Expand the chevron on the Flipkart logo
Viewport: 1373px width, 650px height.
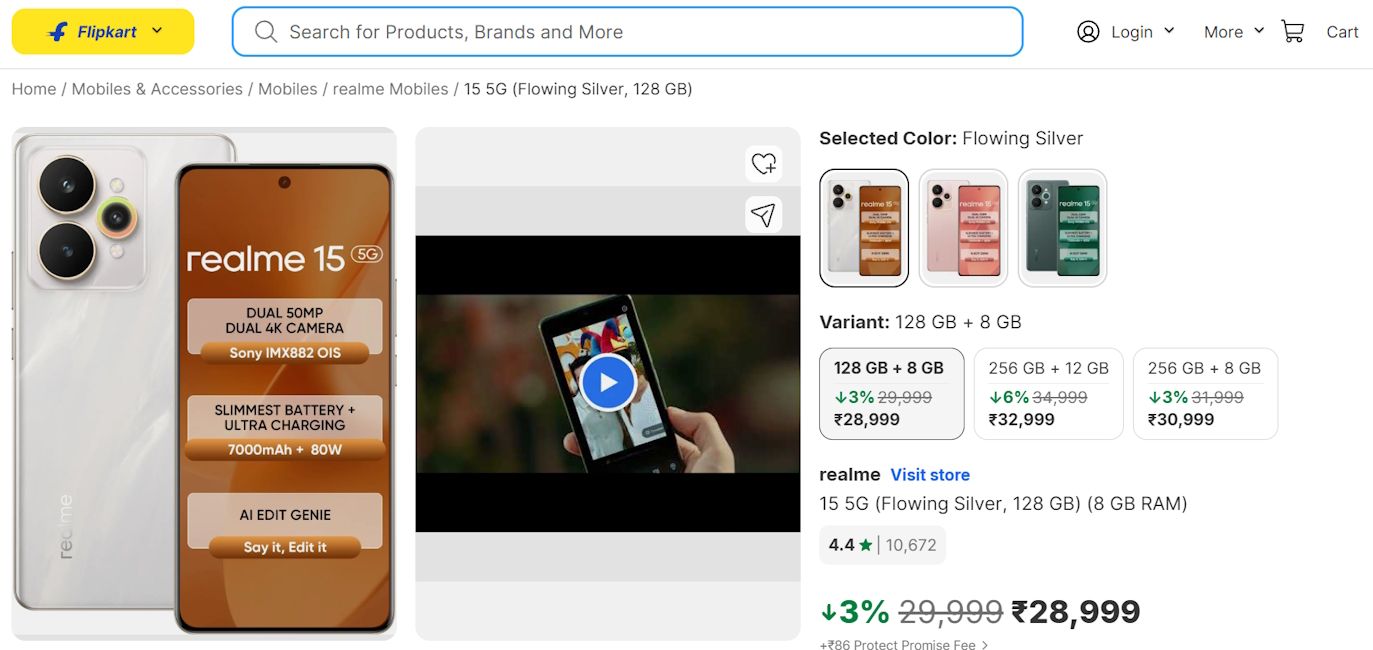[x=156, y=31]
